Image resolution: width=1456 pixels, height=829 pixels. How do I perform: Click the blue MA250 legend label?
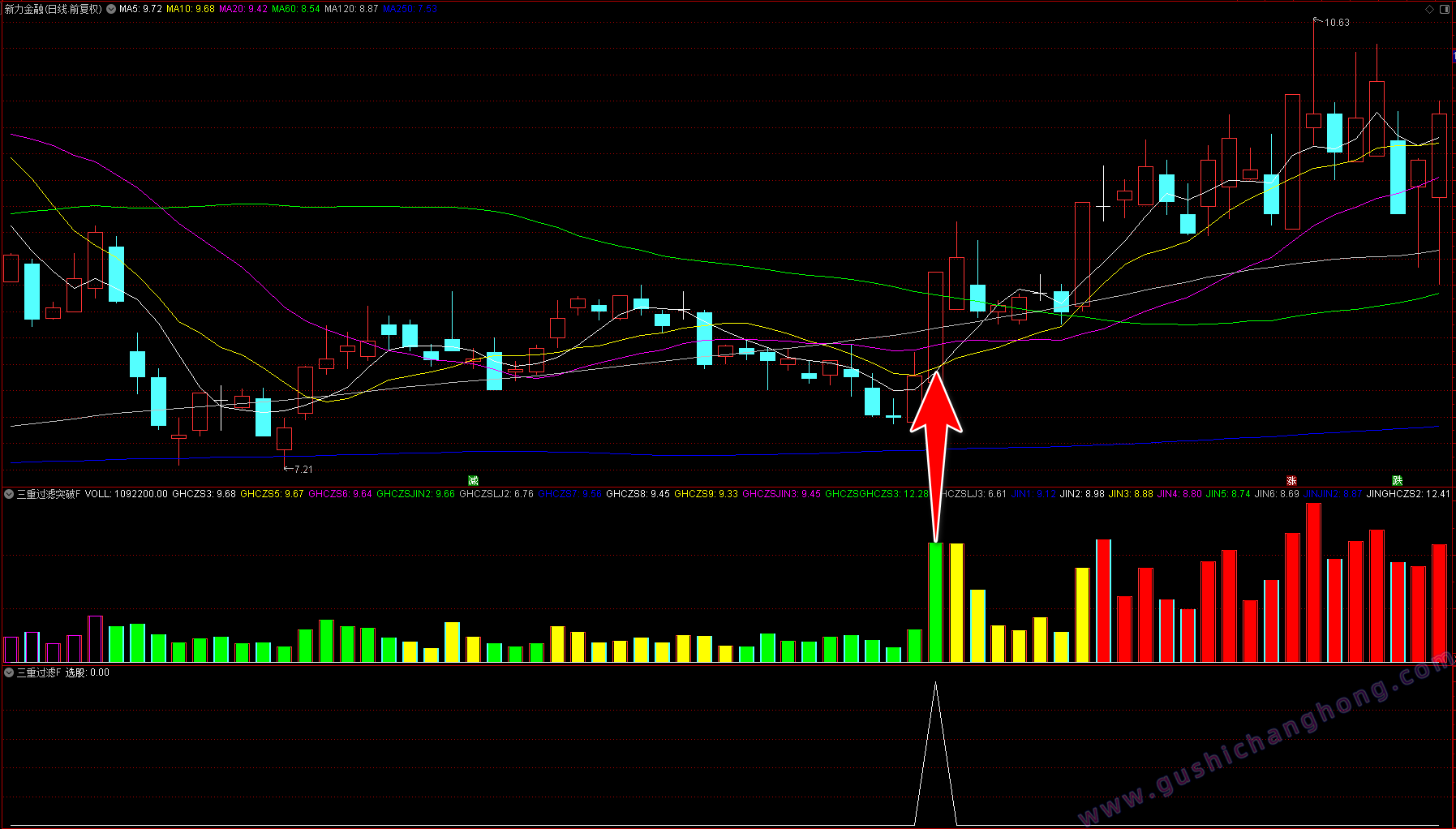(x=410, y=10)
